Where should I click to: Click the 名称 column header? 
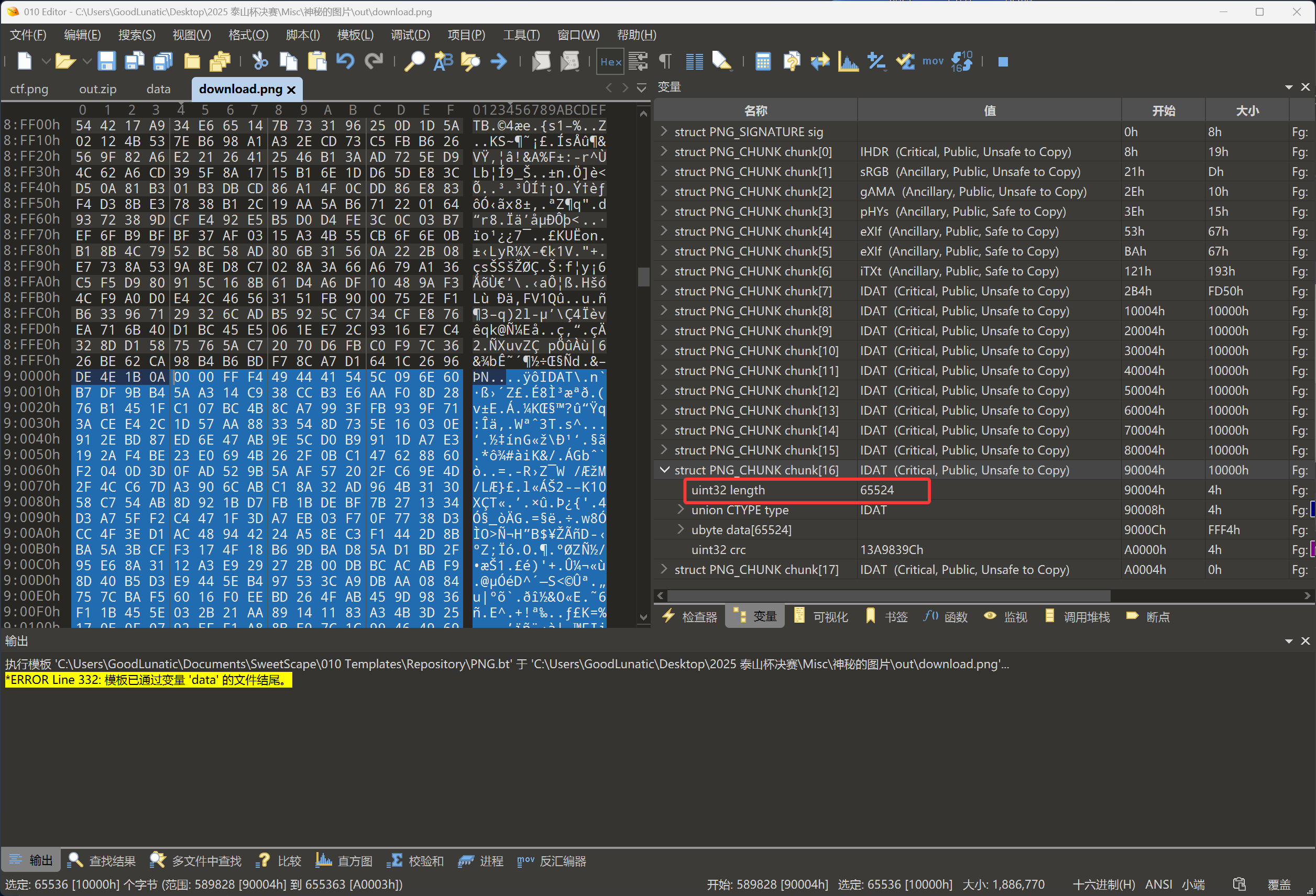[x=756, y=110]
